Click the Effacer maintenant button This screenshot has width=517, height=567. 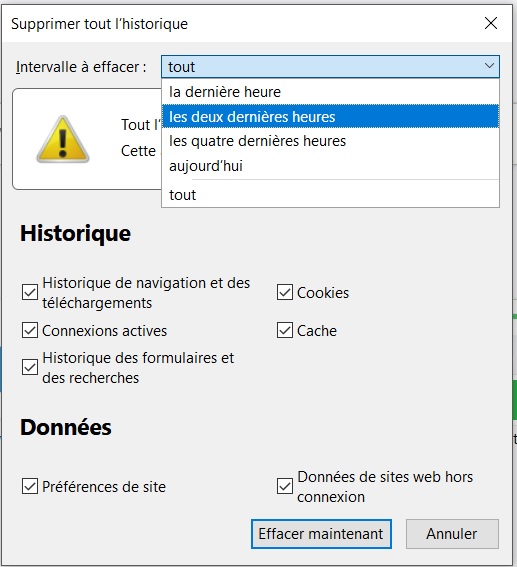(321, 534)
